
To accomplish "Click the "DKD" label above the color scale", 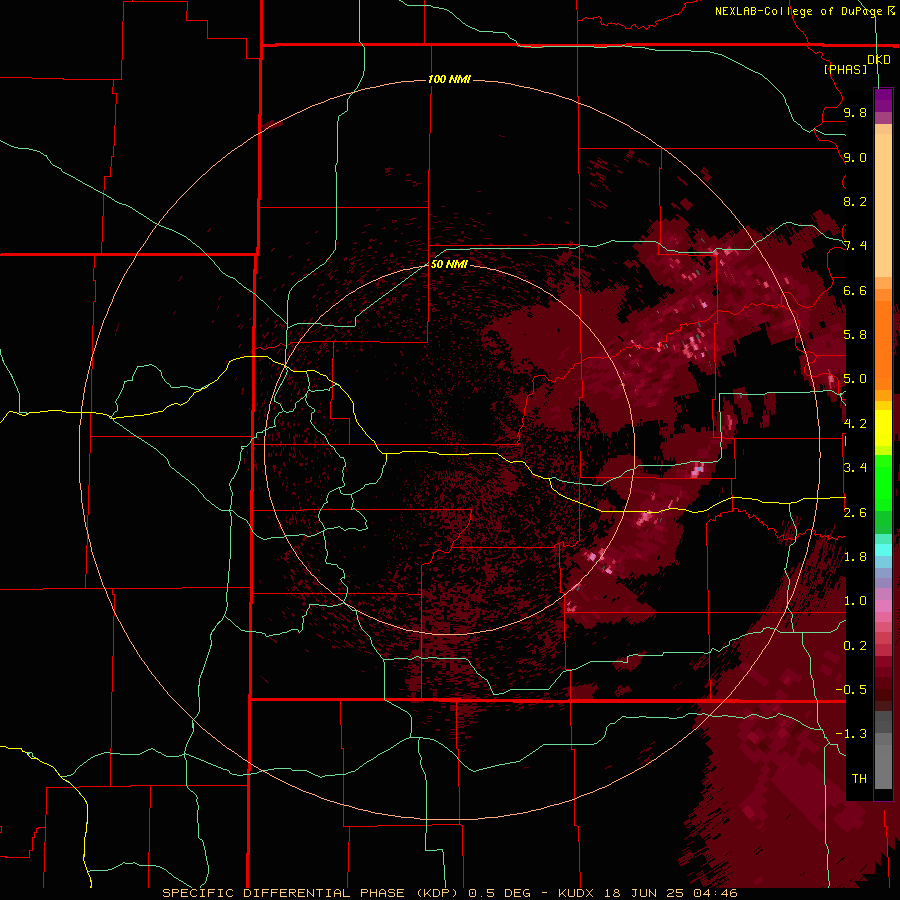I will [878, 60].
